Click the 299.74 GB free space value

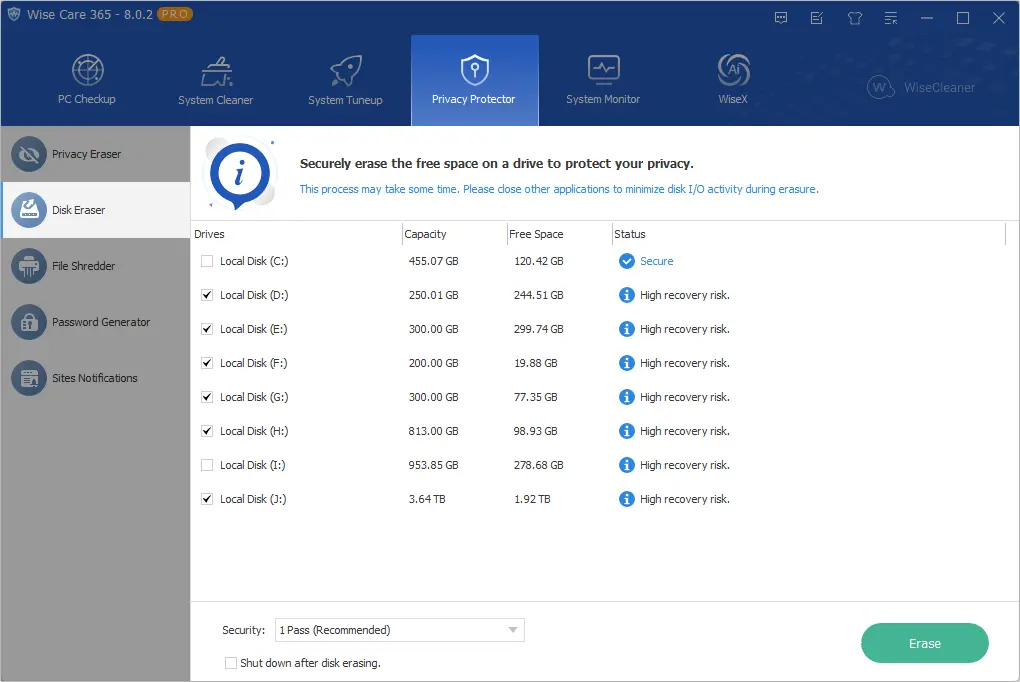coord(539,329)
